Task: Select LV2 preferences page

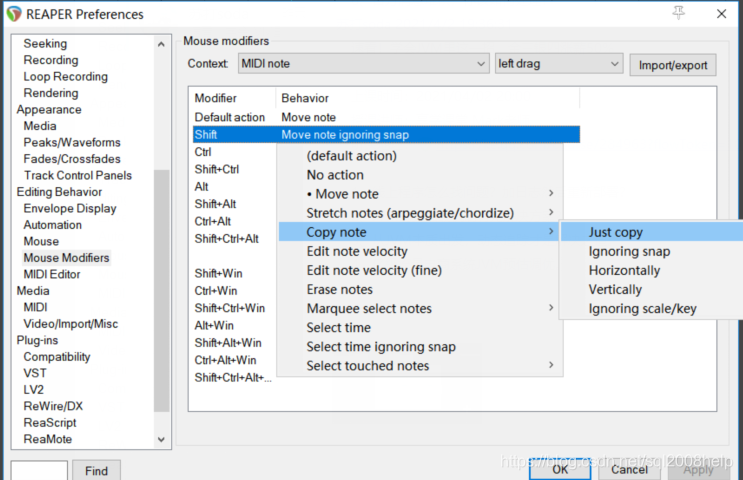Action: (x=34, y=389)
